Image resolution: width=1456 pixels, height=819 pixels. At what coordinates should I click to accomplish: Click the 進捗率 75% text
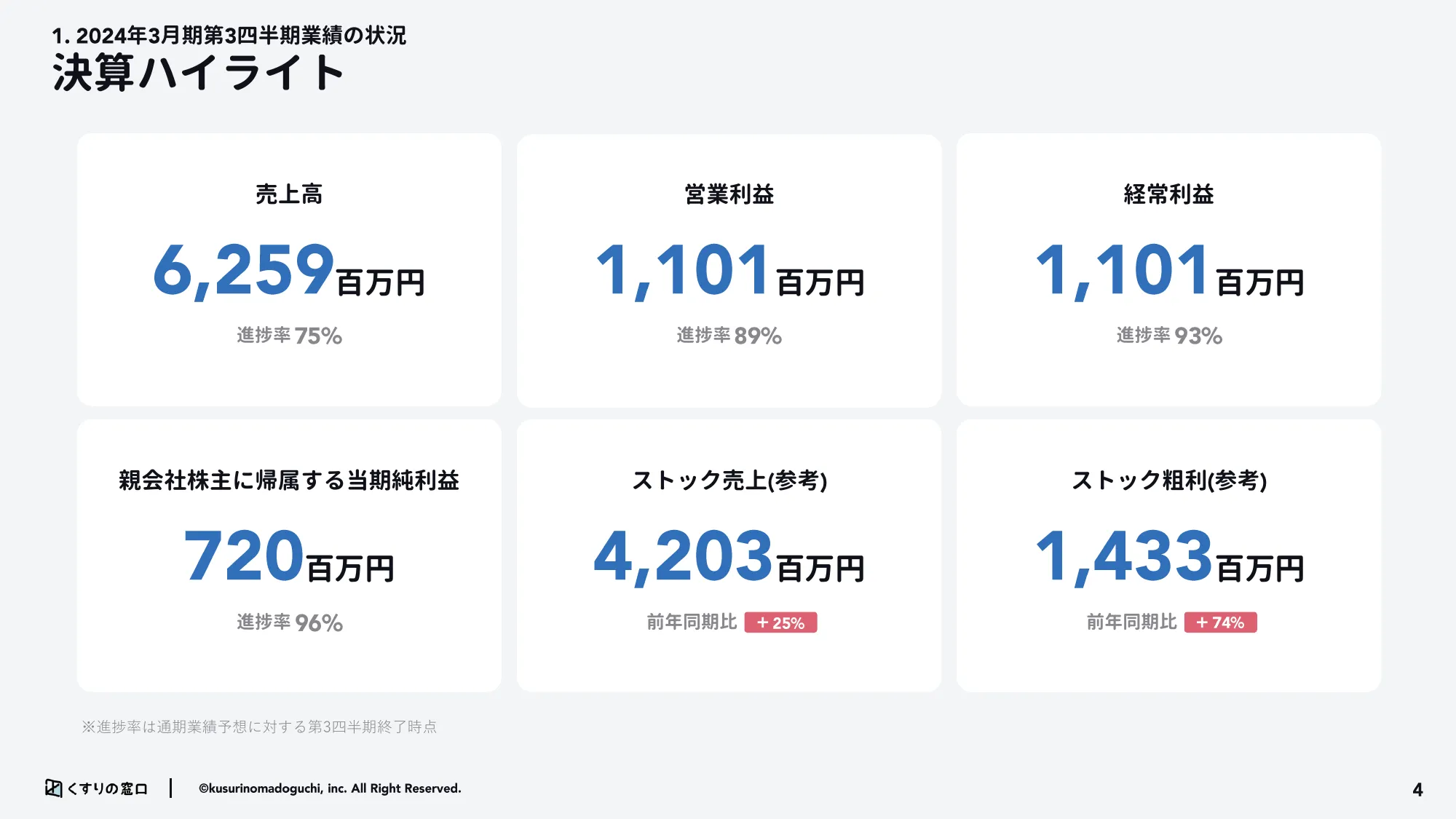coord(289,336)
